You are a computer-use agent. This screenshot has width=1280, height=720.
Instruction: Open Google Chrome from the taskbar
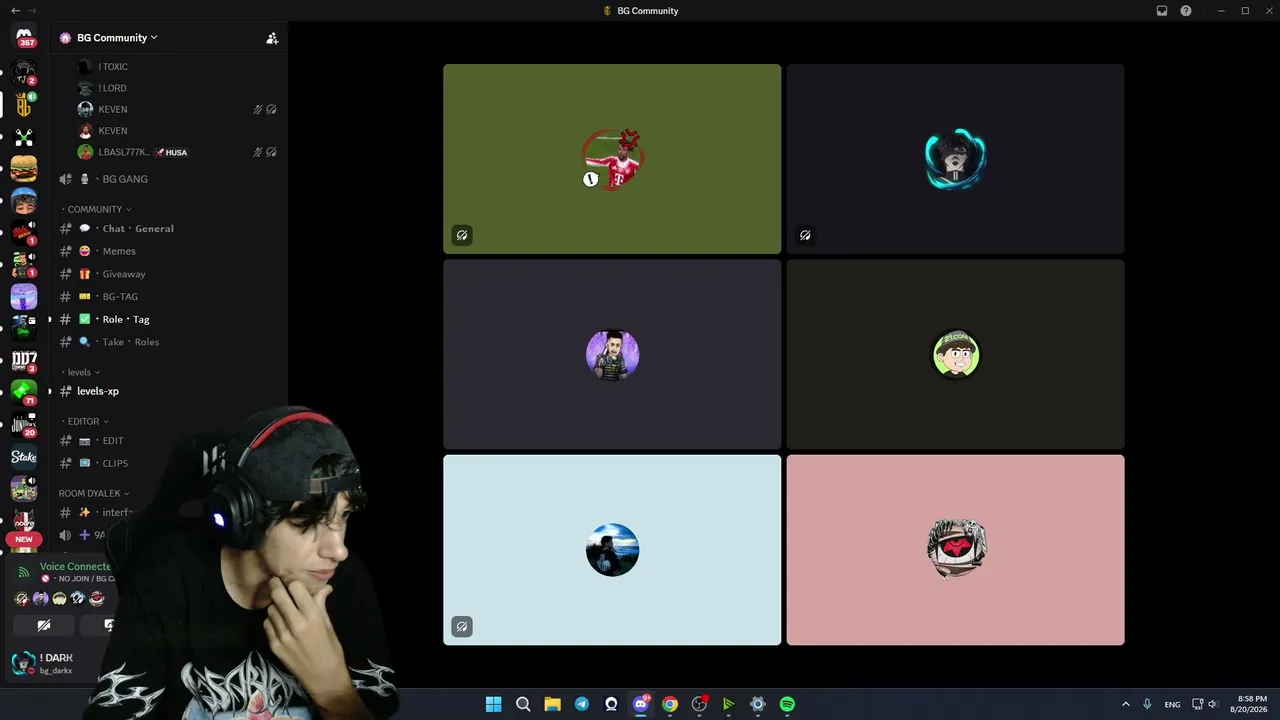coord(670,704)
